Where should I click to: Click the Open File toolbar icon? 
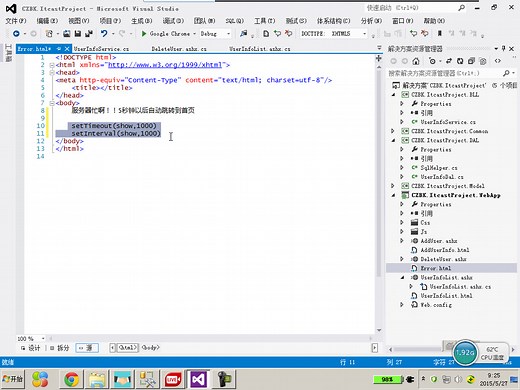67,34
